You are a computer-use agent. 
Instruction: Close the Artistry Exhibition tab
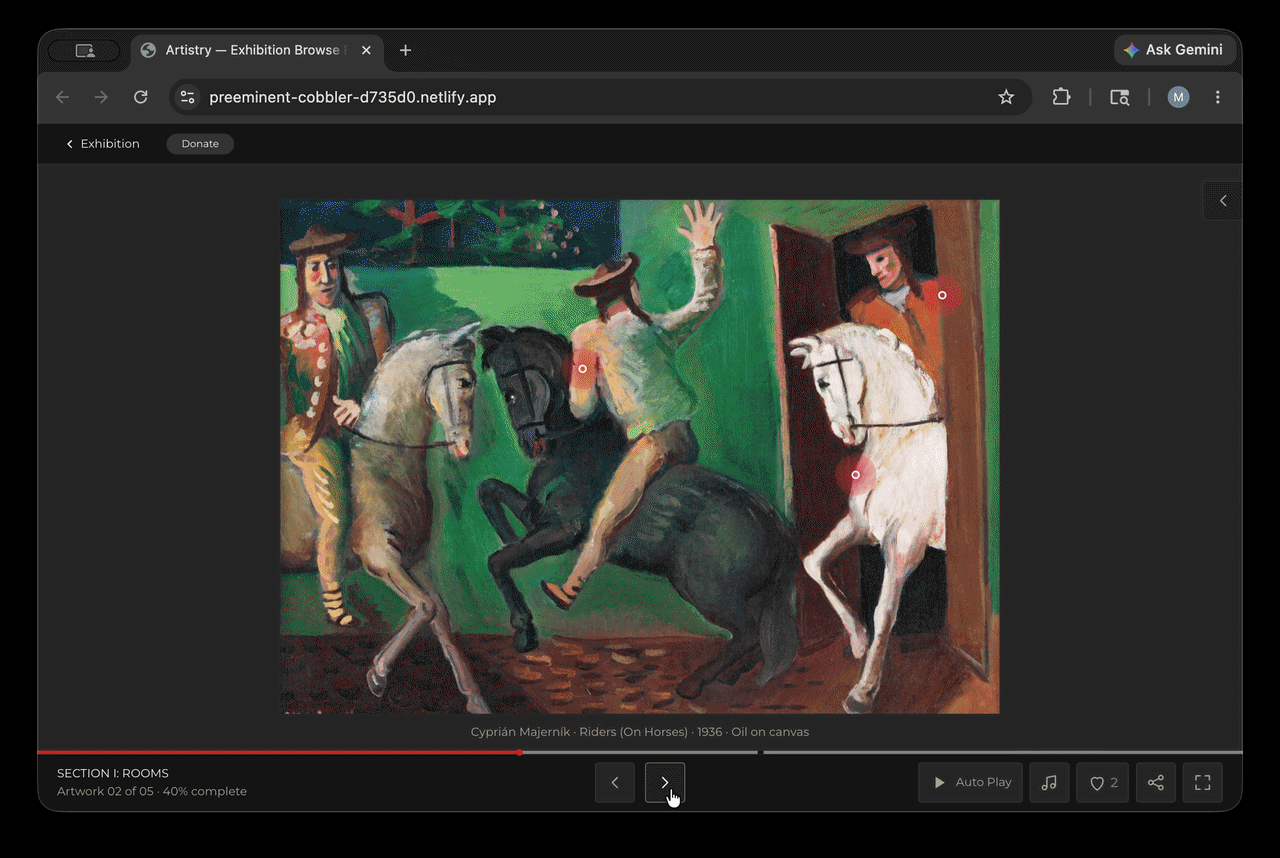[366, 50]
